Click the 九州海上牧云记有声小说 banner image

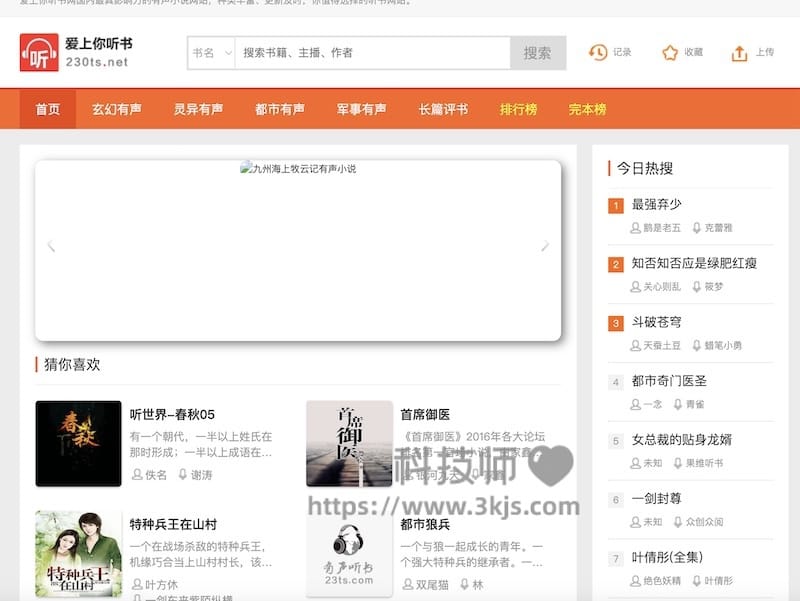tap(298, 250)
